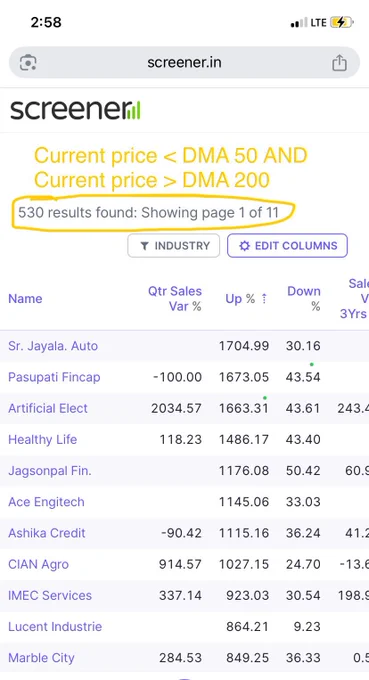Open Sr. Jayala. Auto company link
Viewport: 369px width, 680px height.
(x=53, y=346)
